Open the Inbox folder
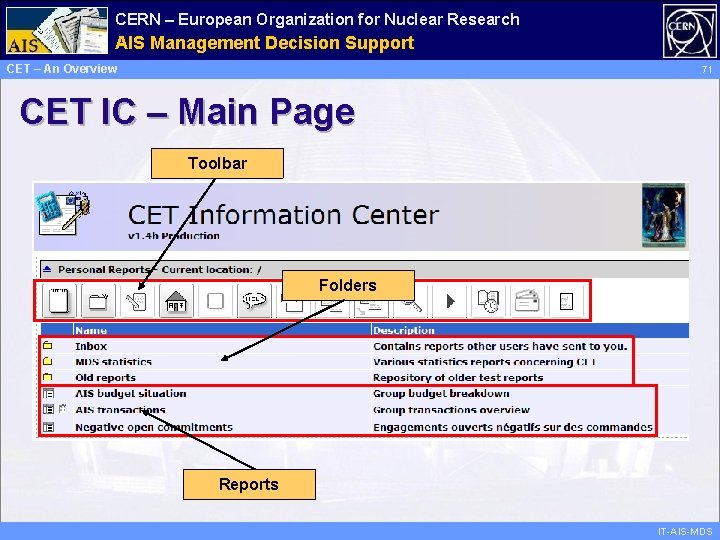Viewport: 720px width, 540px height. pyautogui.click(x=91, y=346)
